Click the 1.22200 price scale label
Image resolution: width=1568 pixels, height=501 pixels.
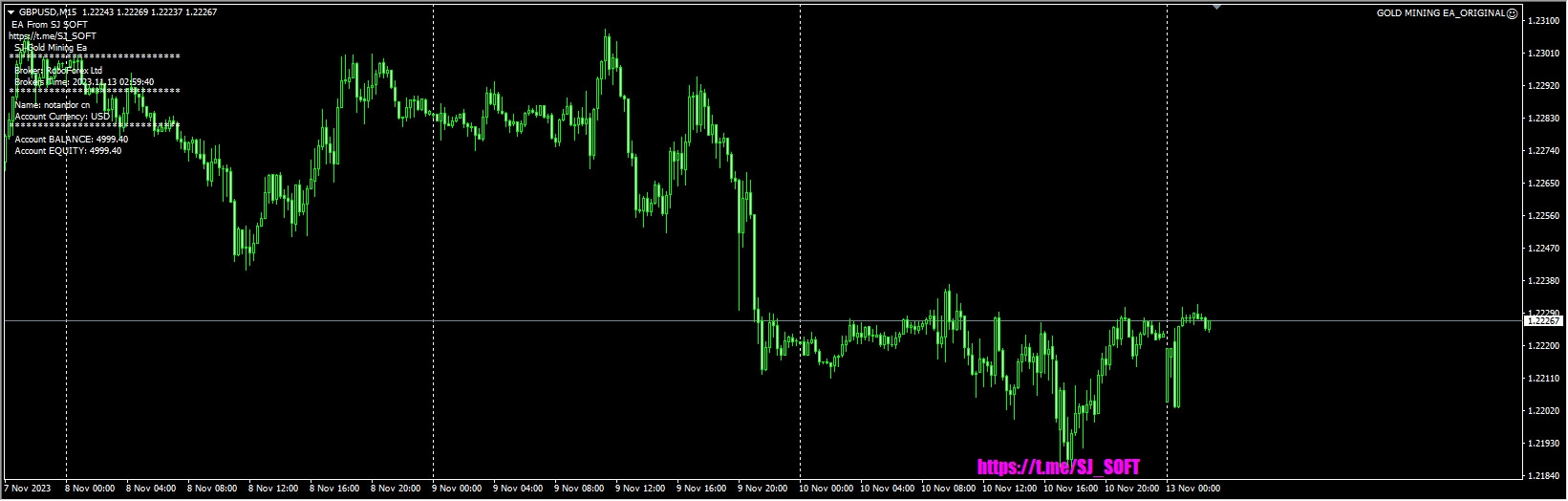pos(1544,346)
